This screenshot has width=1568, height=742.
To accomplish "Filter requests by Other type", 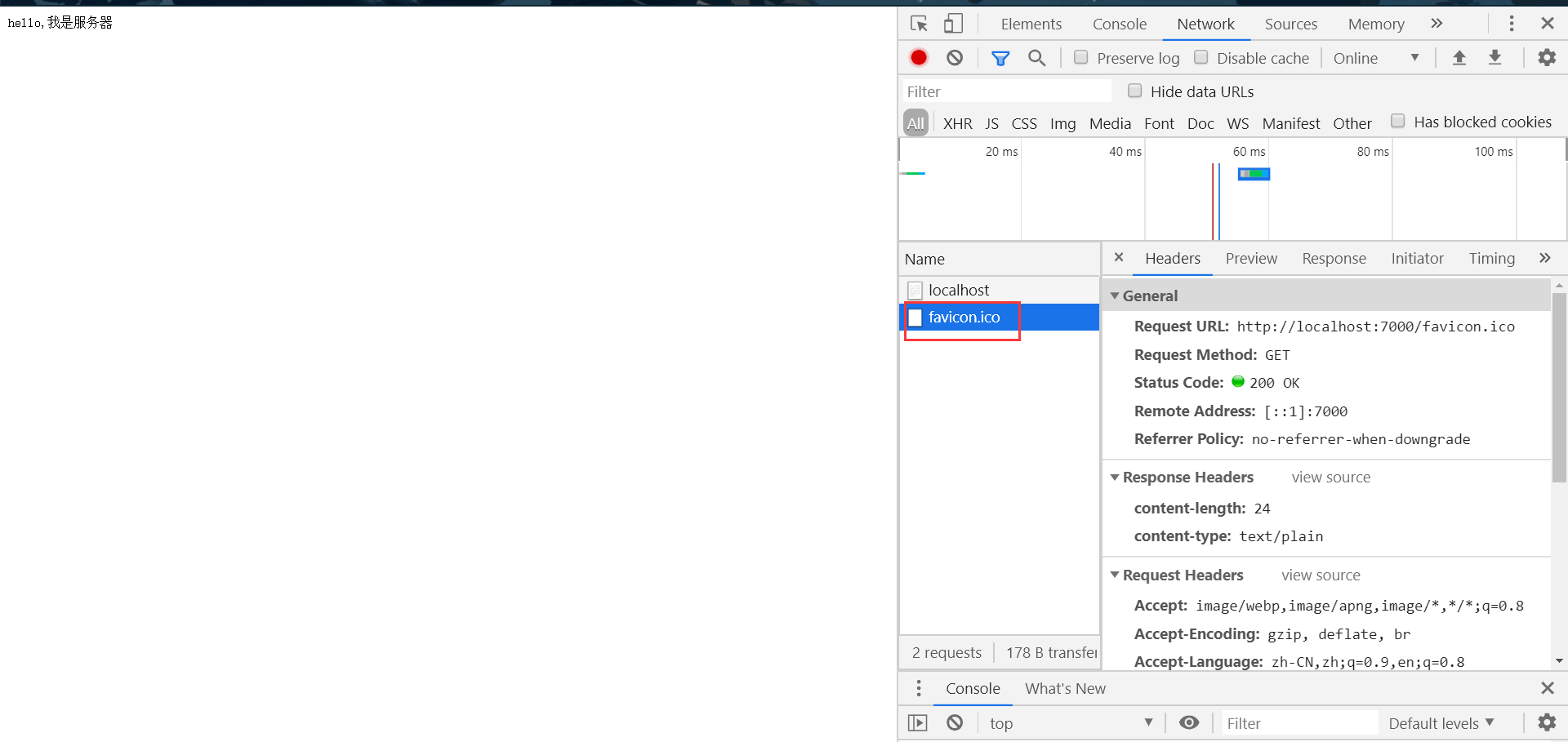I will (1352, 123).
